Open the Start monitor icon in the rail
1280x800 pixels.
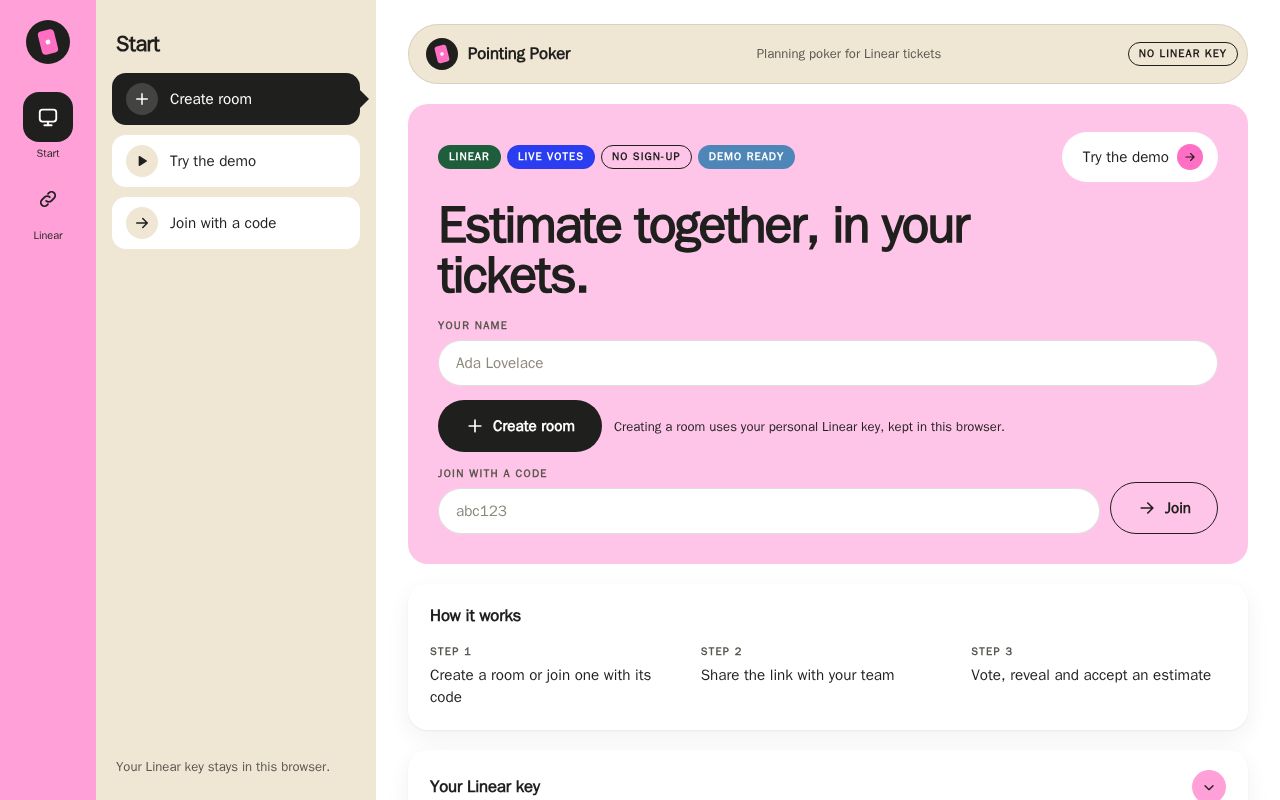click(48, 117)
